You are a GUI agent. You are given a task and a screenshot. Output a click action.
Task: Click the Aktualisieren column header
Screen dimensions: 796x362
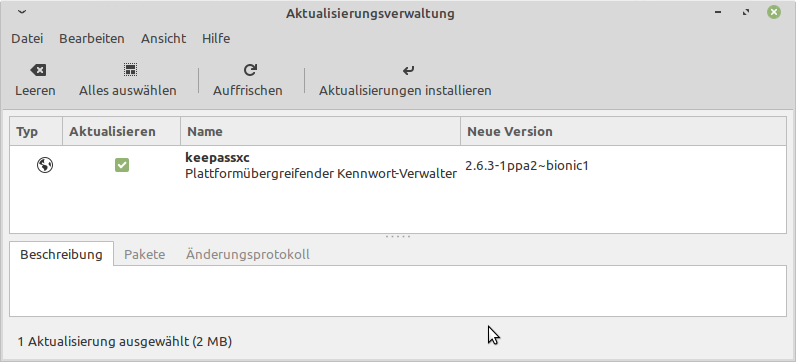tap(121, 131)
